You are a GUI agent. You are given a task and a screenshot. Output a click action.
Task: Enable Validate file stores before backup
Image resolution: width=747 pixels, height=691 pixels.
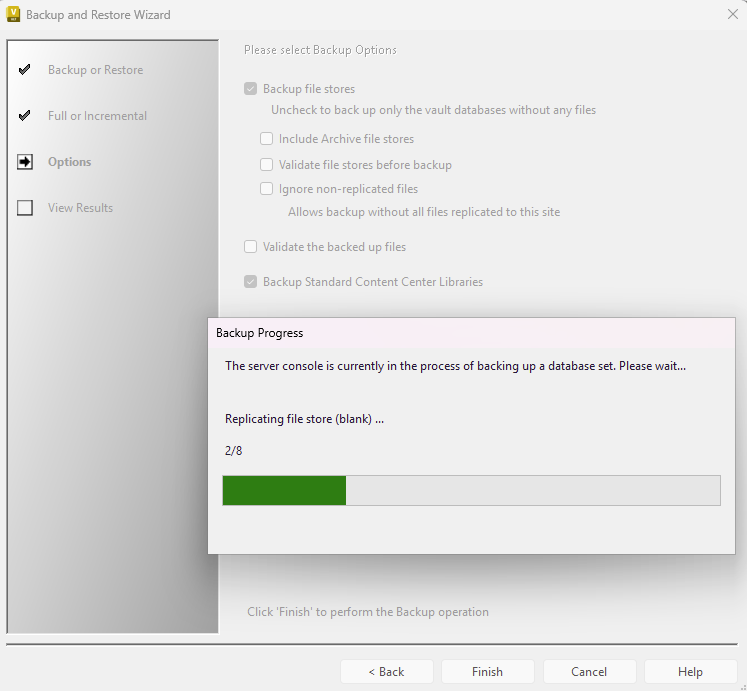(x=266, y=164)
